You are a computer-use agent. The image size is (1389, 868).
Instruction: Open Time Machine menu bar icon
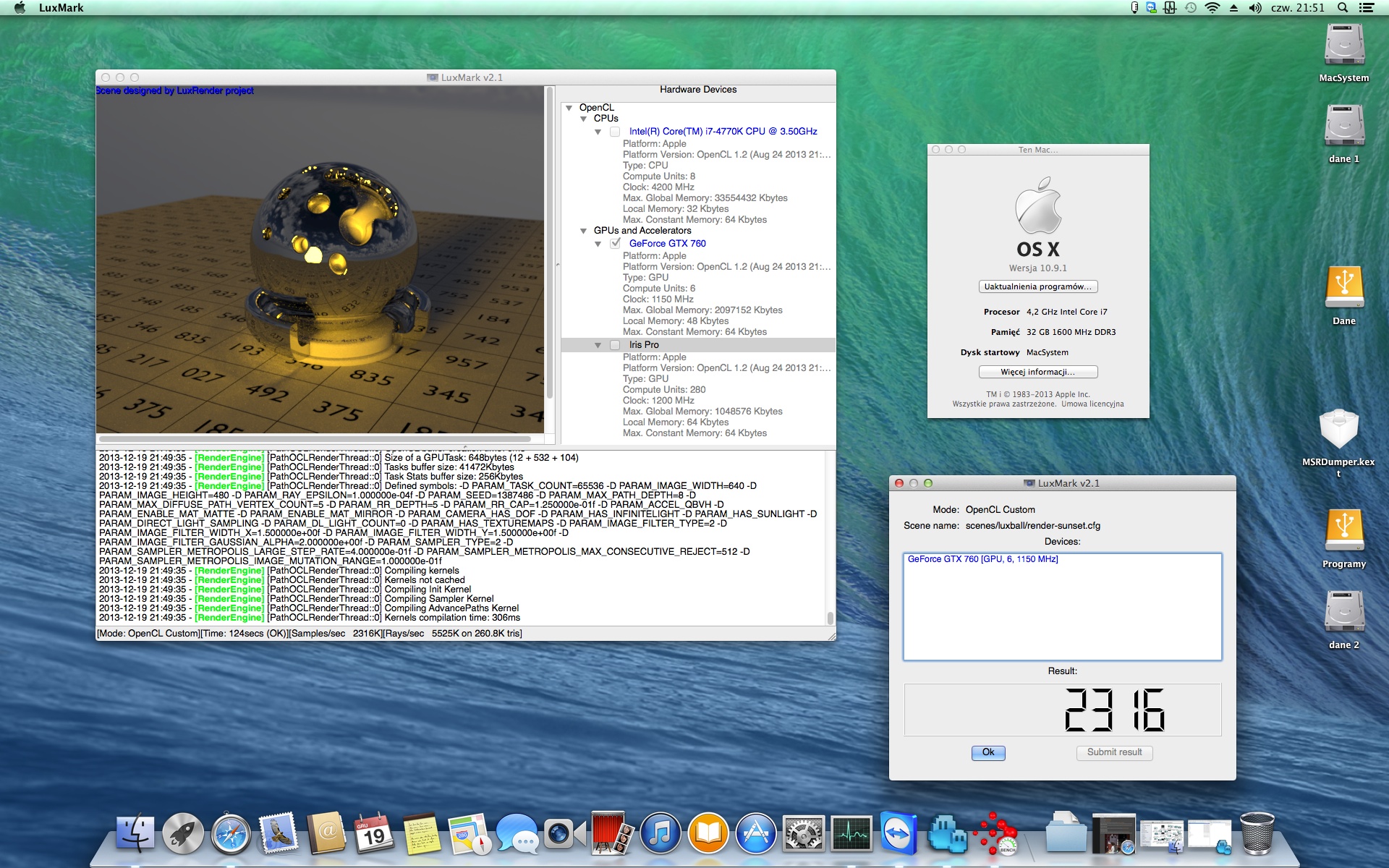click(x=1191, y=8)
